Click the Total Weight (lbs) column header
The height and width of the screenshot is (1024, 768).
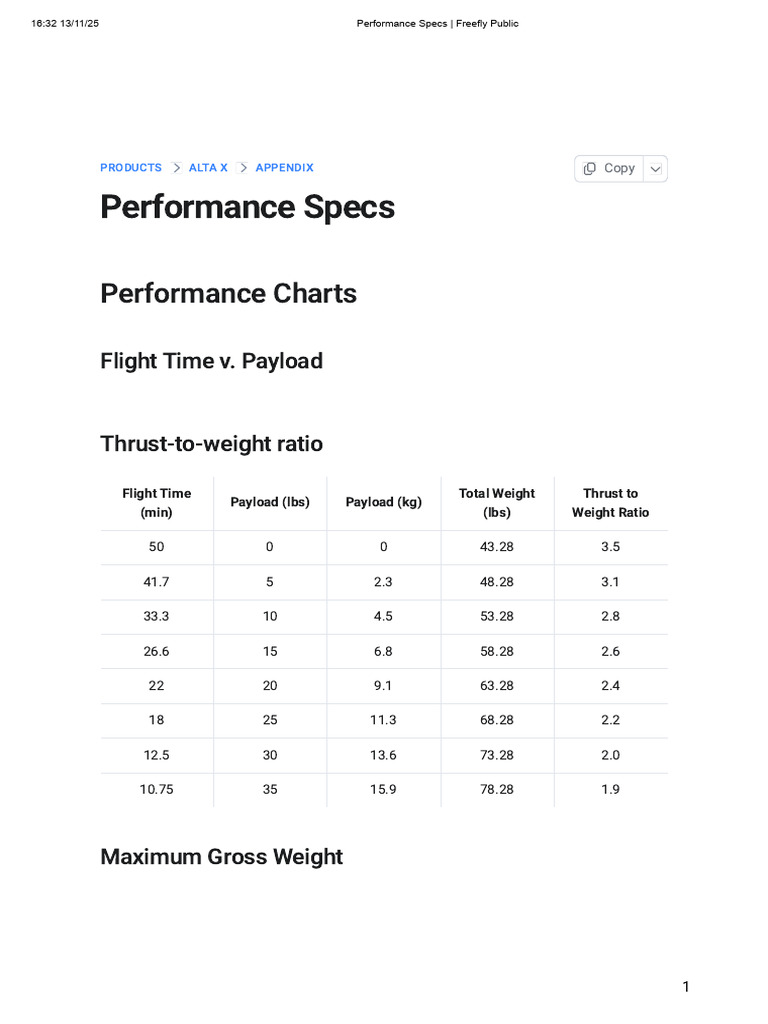tap(497, 503)
